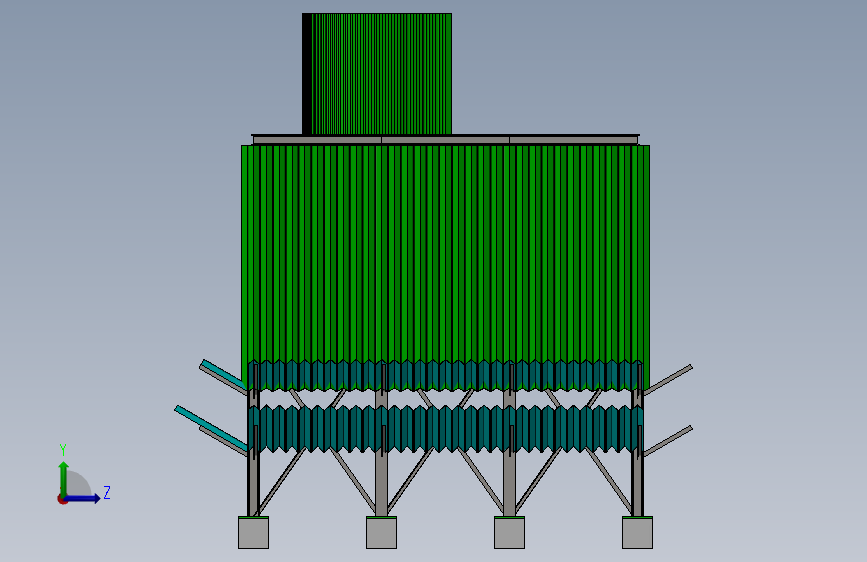Click the red origin ball of the triad

tap(62, 499)
